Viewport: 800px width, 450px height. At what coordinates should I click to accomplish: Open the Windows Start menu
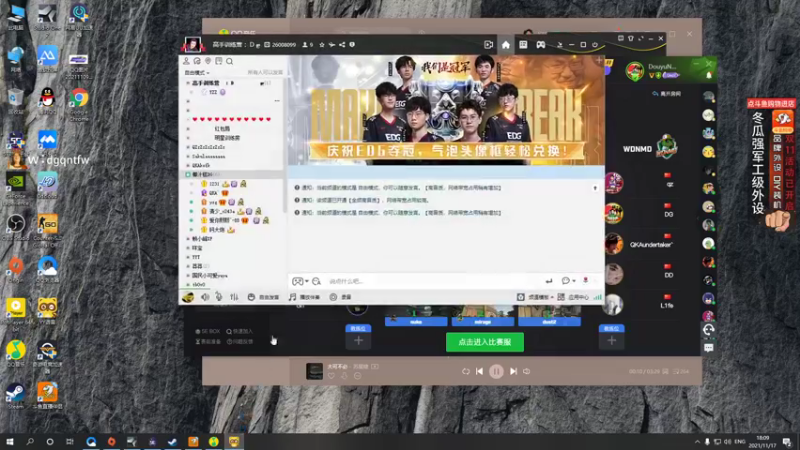point(10,441)
